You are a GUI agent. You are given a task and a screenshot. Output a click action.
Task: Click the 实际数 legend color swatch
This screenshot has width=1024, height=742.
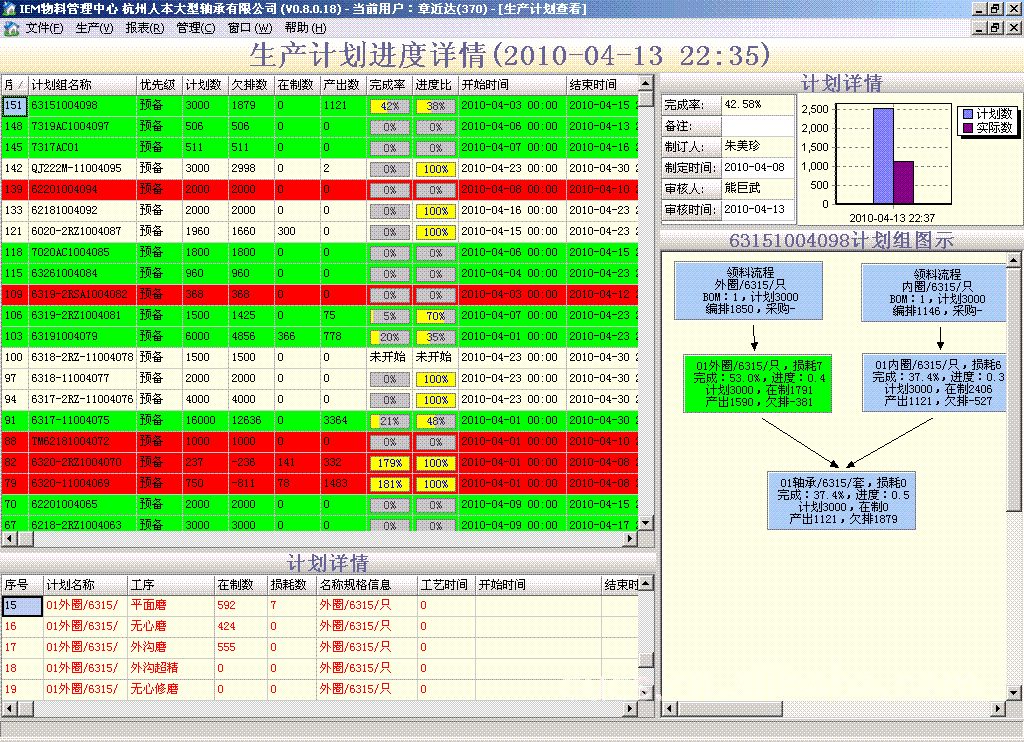pyautogui.click(x=968, y=128)
